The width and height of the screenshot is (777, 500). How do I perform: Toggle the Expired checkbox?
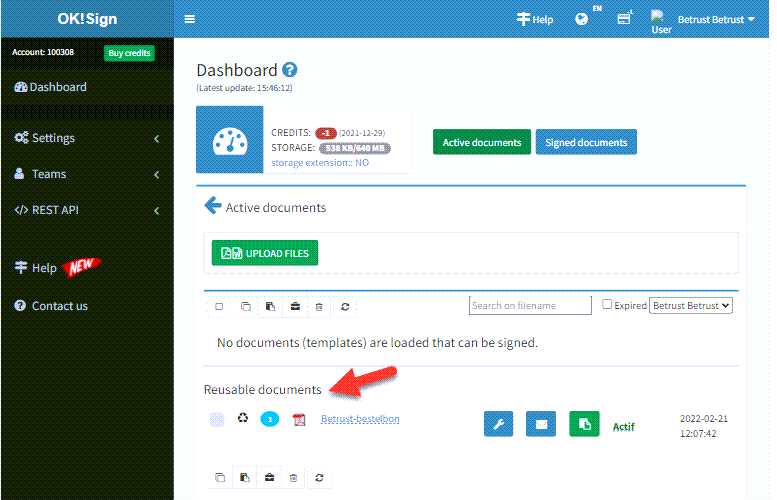coord(607,304)
